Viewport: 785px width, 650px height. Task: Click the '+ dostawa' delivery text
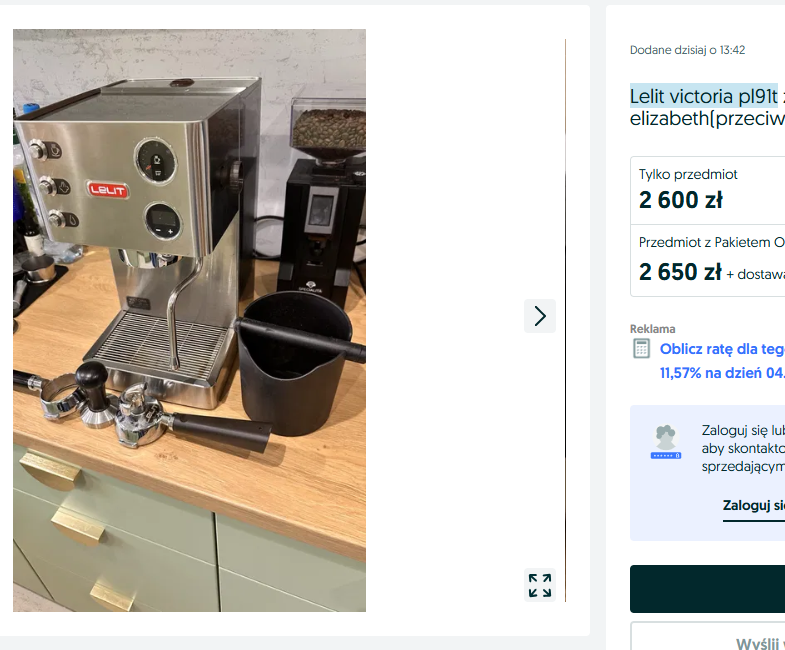[x=755, y=274]
